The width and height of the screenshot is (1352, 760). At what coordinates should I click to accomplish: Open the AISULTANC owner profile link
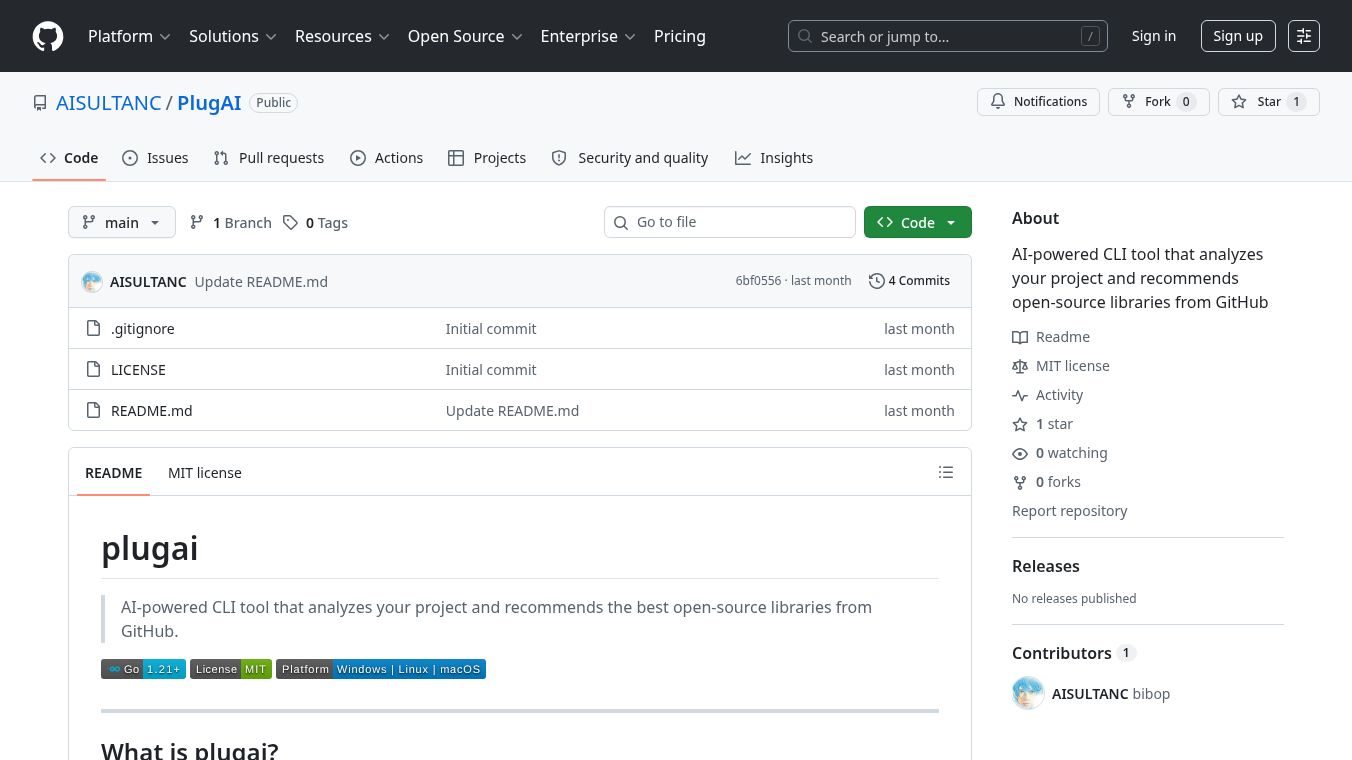(x=108, y=102)
